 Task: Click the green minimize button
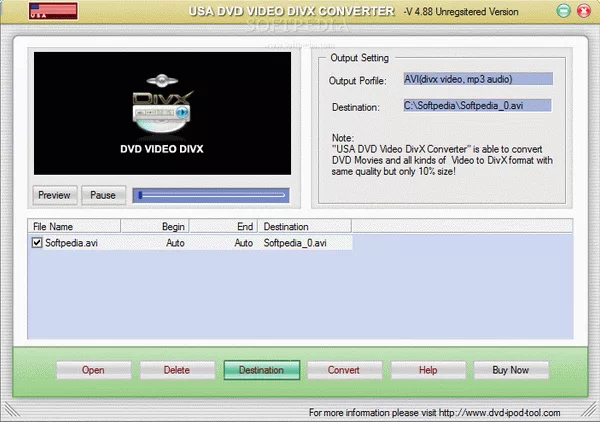563,11
